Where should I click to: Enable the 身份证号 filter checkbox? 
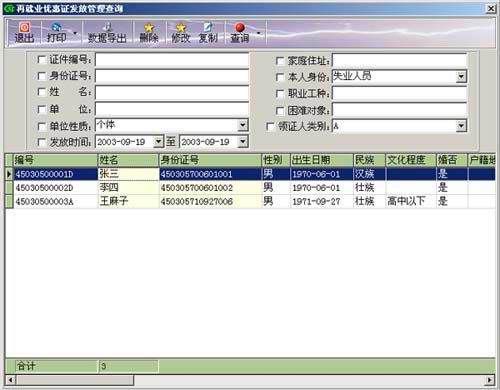point(42,76)
